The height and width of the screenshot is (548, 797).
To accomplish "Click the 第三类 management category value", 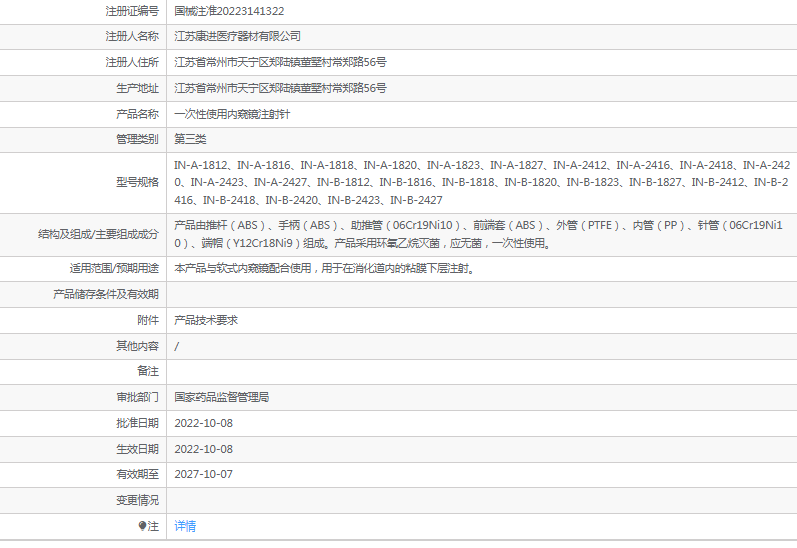I will tap(190, 139).
